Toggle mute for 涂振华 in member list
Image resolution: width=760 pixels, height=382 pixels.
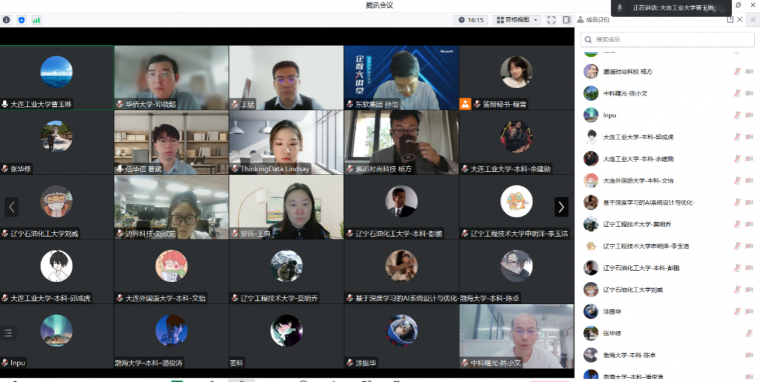click(x=737, y=311)
